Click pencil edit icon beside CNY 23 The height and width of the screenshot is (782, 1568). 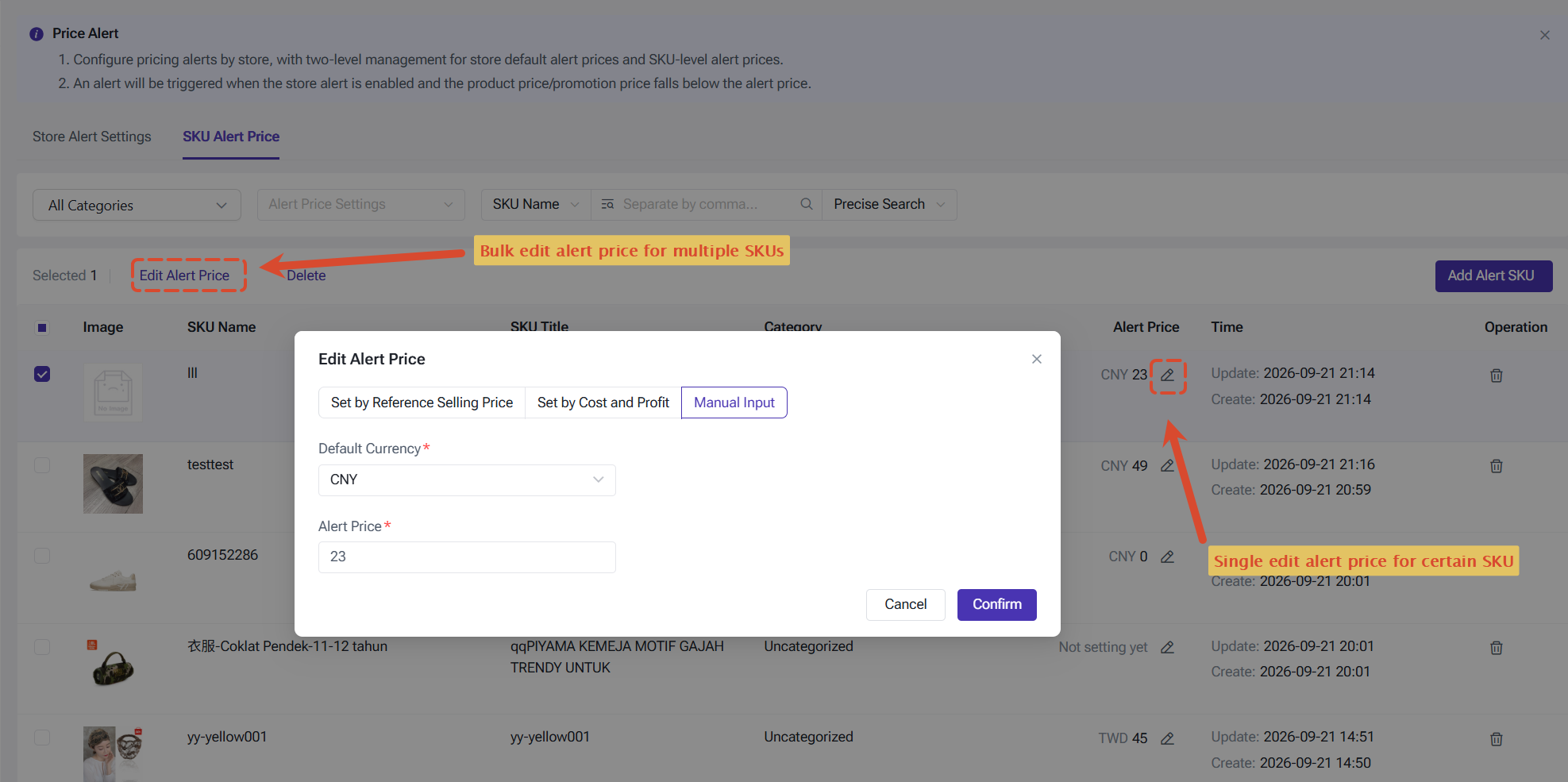[x=1167, y=375]
